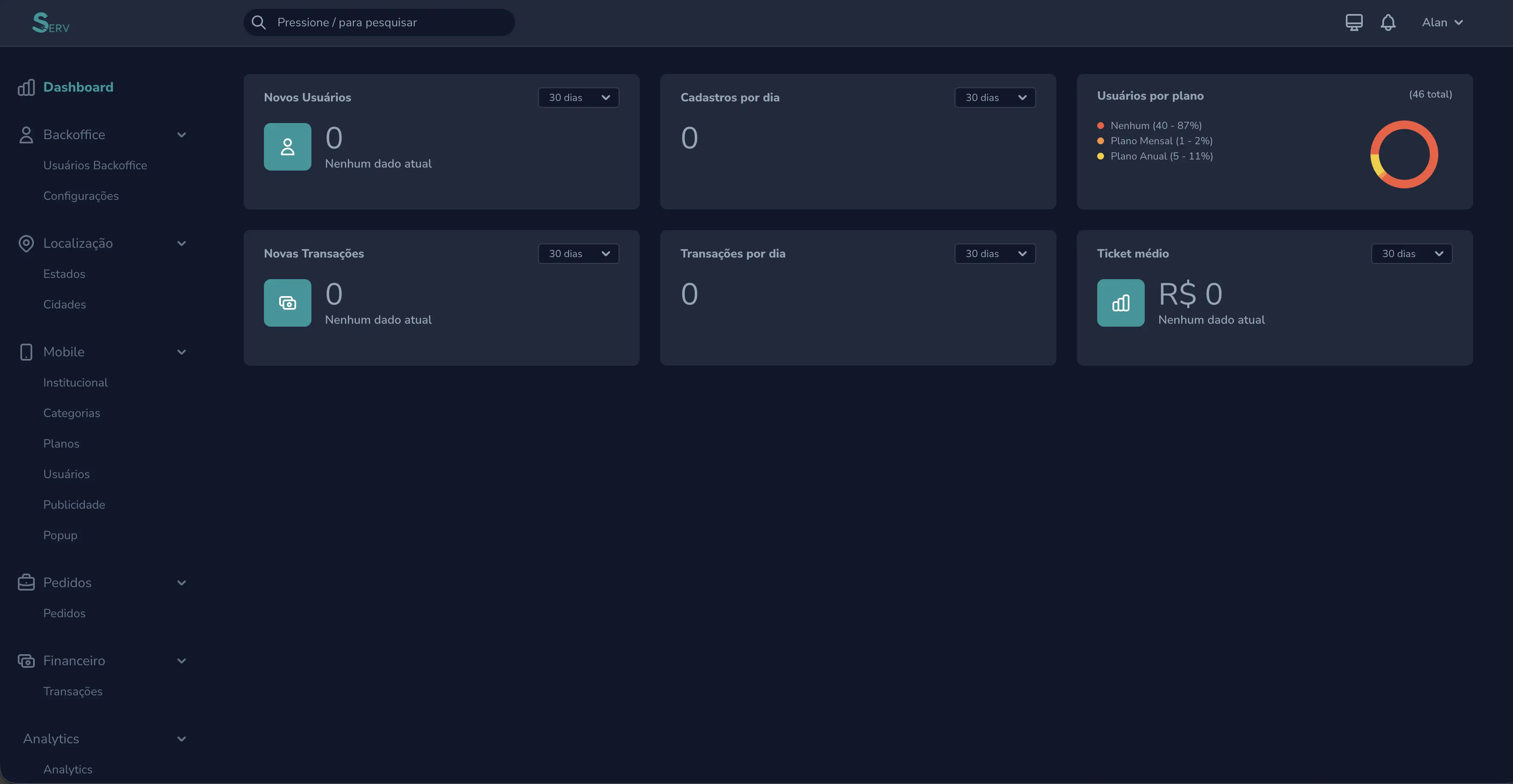Click the monitor display icon in header
The image size is (1513, 784).
(1354, 22)
